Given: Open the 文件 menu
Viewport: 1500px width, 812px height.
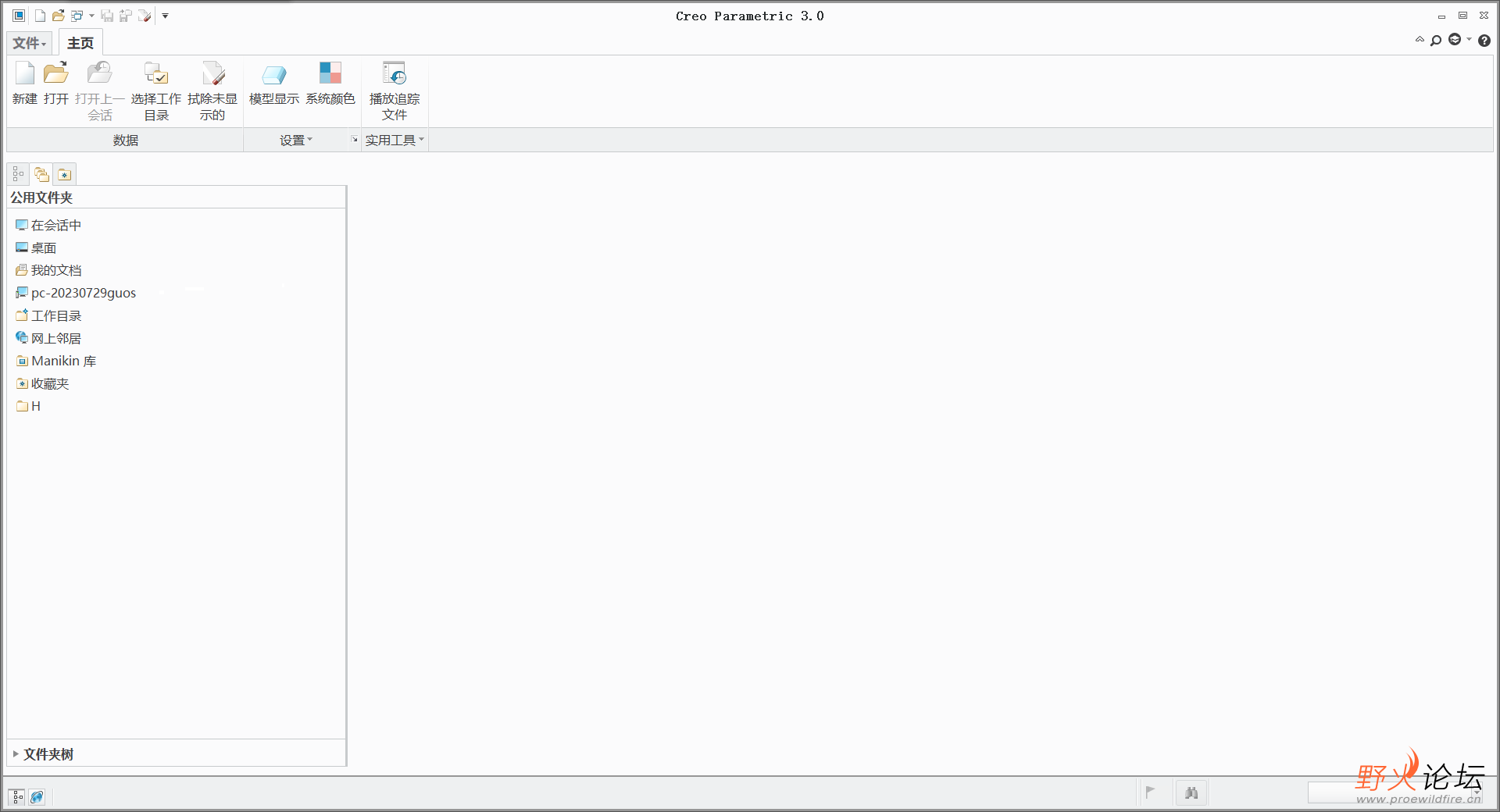Looking at the screenshot, I should tap(30, 43).
